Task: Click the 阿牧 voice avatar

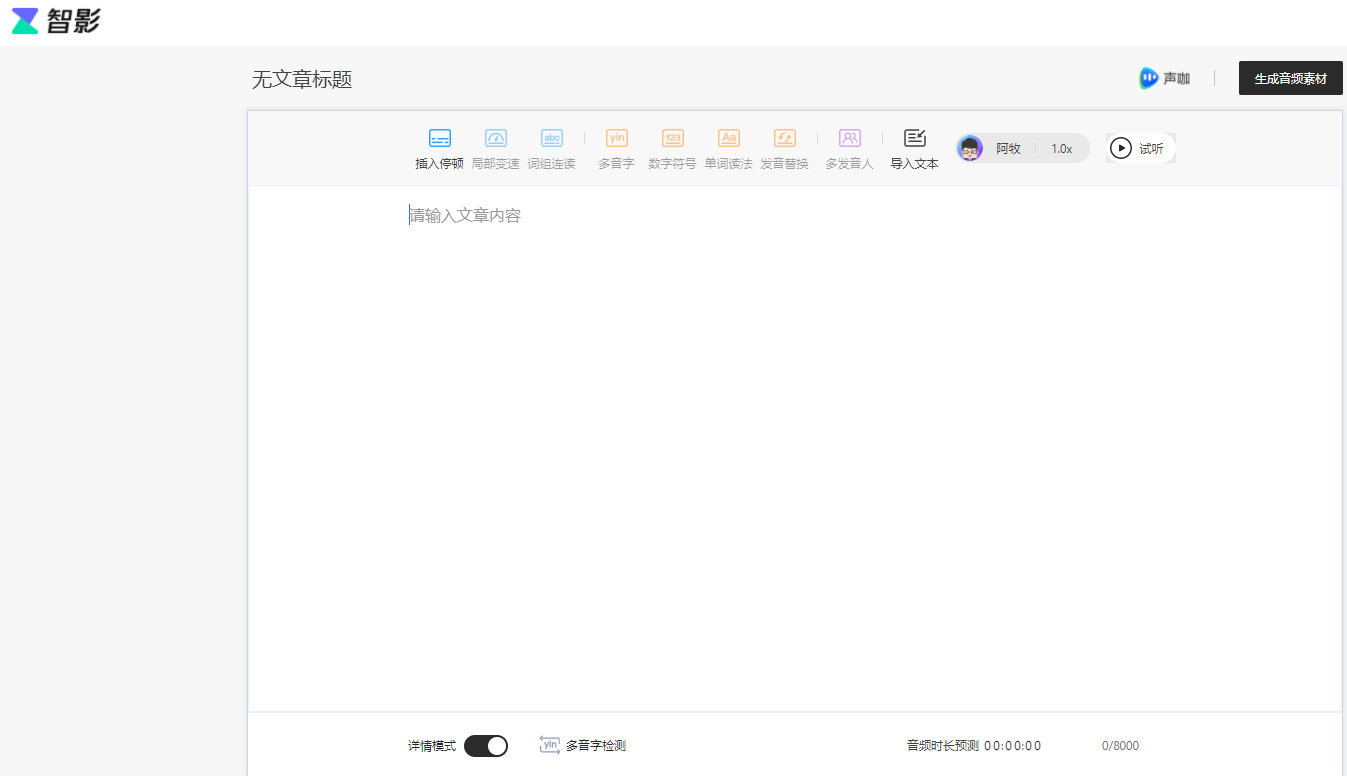Action: click(970, 148)
